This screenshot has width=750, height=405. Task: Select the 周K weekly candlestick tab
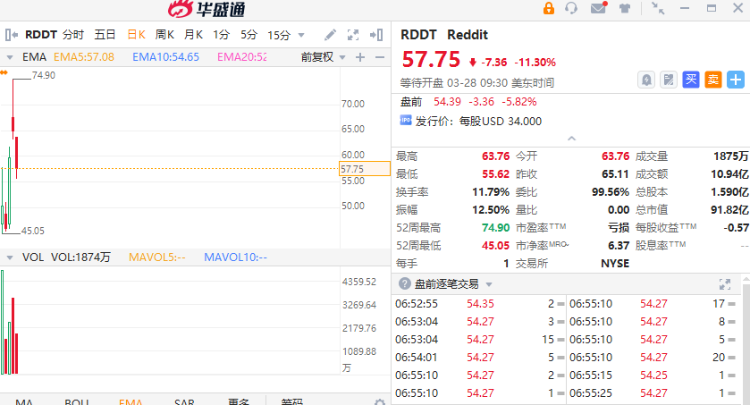pyautogui.click(x=165, y=34)
